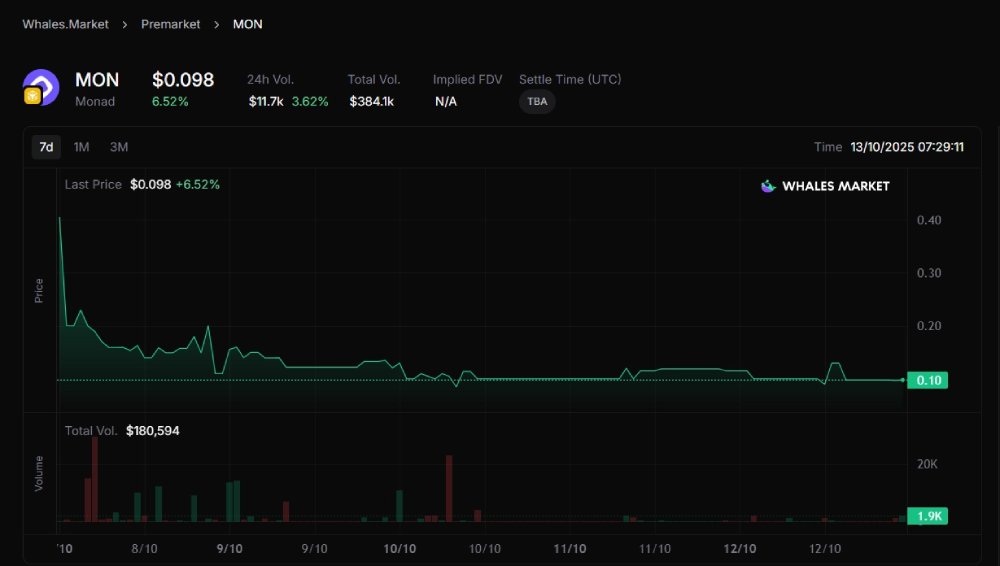
Task: Click the price line endpoint dot
Action: 904,380
